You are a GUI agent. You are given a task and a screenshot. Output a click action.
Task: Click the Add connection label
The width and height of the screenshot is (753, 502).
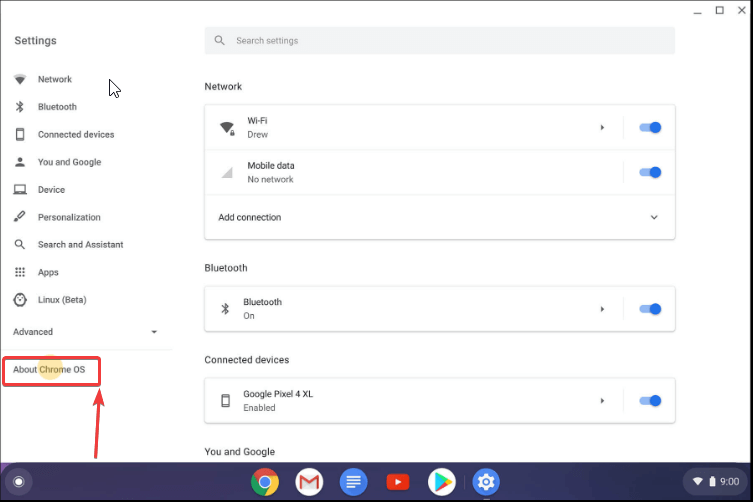pyautogui.click(x=250, y=217)
